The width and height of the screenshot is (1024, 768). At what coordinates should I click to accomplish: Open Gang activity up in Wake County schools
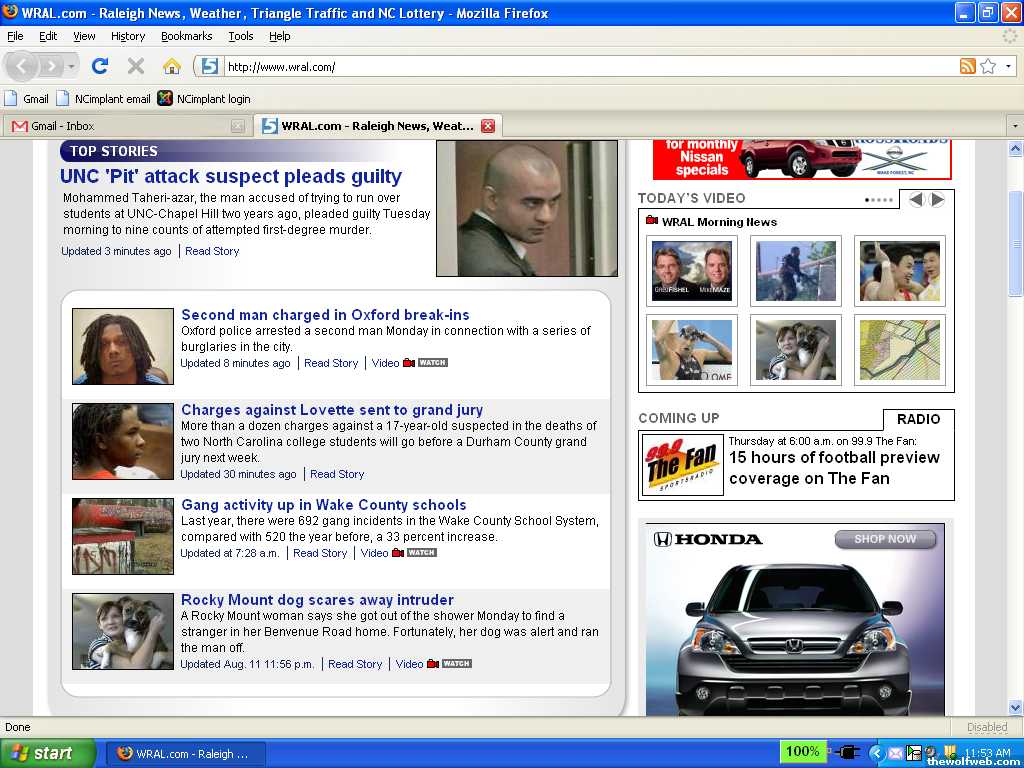324,505
